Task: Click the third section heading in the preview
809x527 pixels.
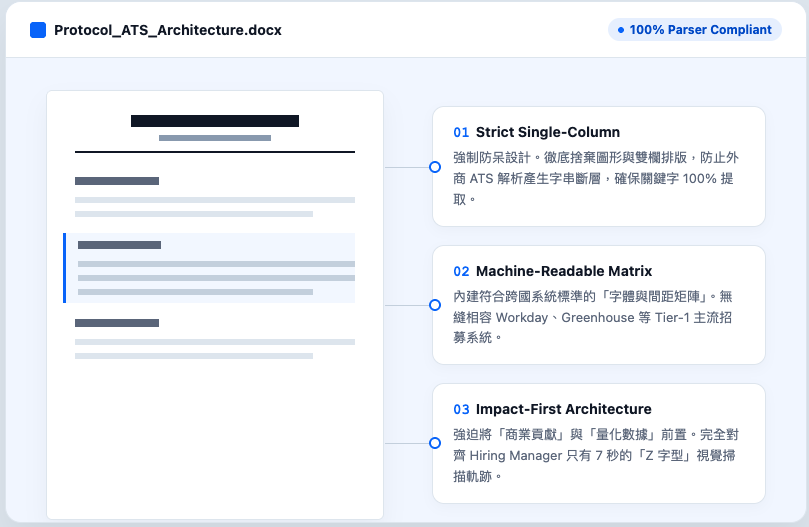Action: (117, 323)
